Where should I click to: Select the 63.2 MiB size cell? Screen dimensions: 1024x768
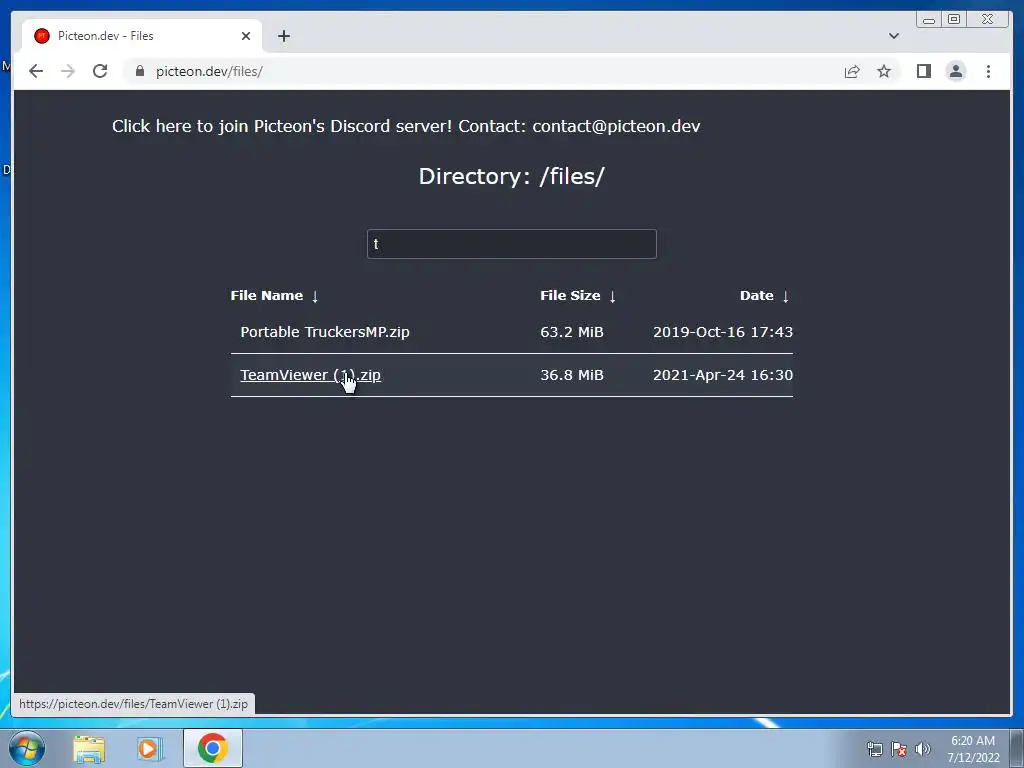pos(571,332)
